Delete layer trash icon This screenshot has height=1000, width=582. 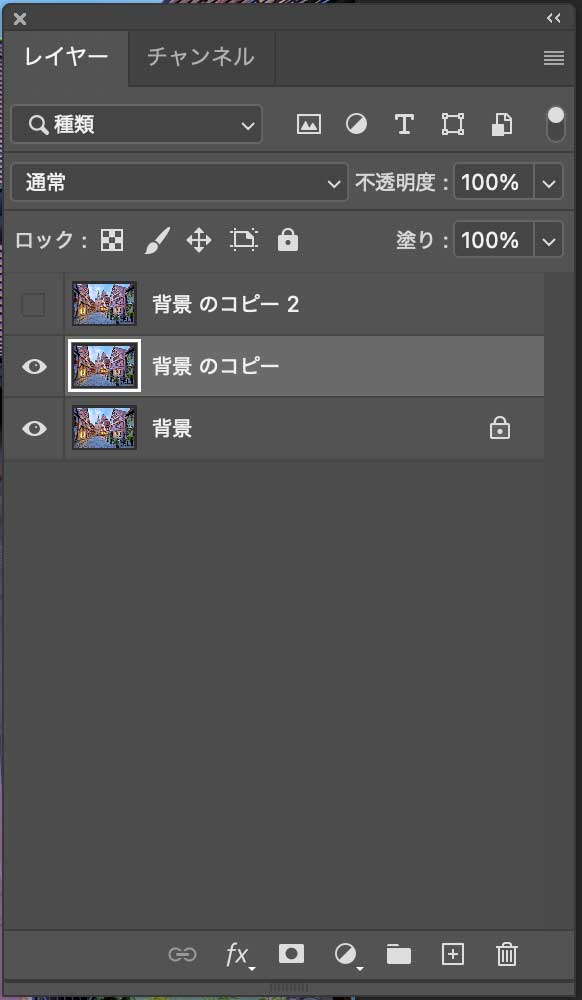pyautogui.click(x=507, y=954)
